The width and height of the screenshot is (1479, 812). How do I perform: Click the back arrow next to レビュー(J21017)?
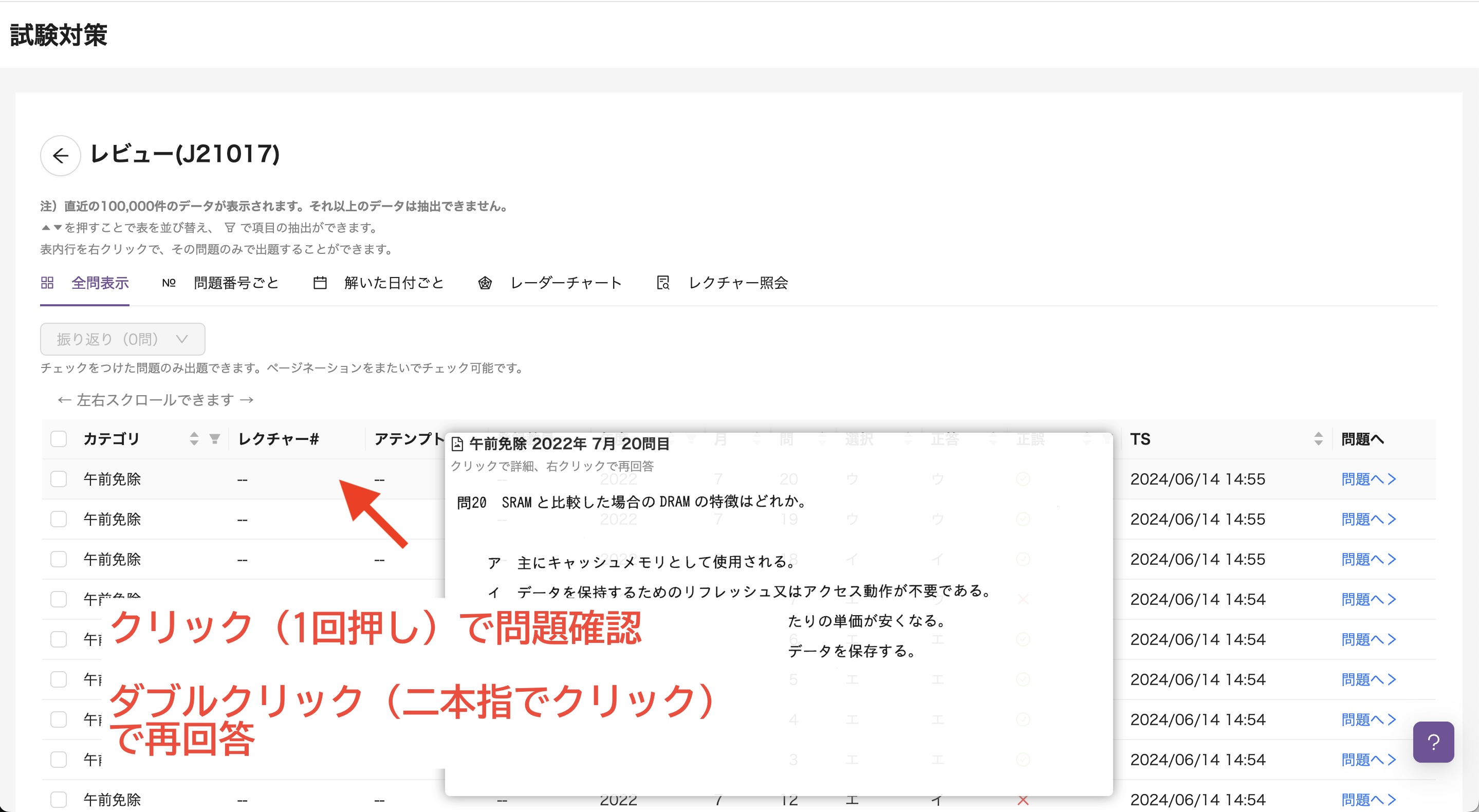(x=60, y=156)
